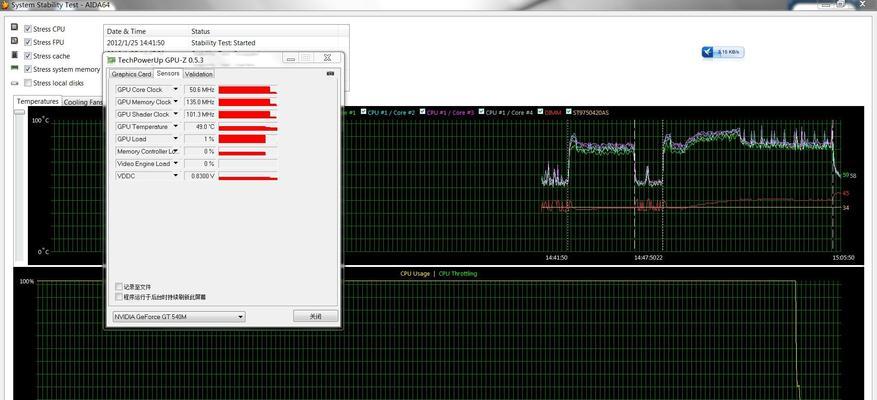Toggle the CPU #1 / Core #4 legend checkbox
Viewport: 877px width, 400px height.
(482, 112)
